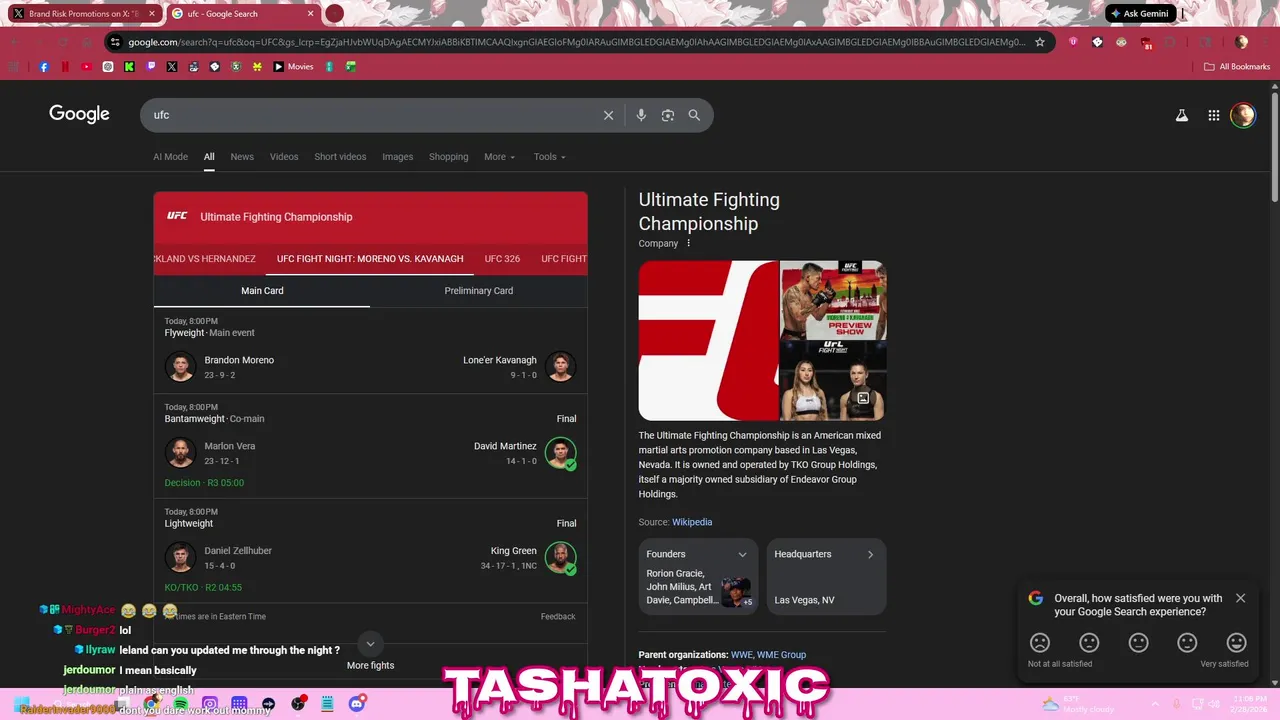The image size is (1280, 720).
Task: Open the Tools dropdown
Action: 549,157
